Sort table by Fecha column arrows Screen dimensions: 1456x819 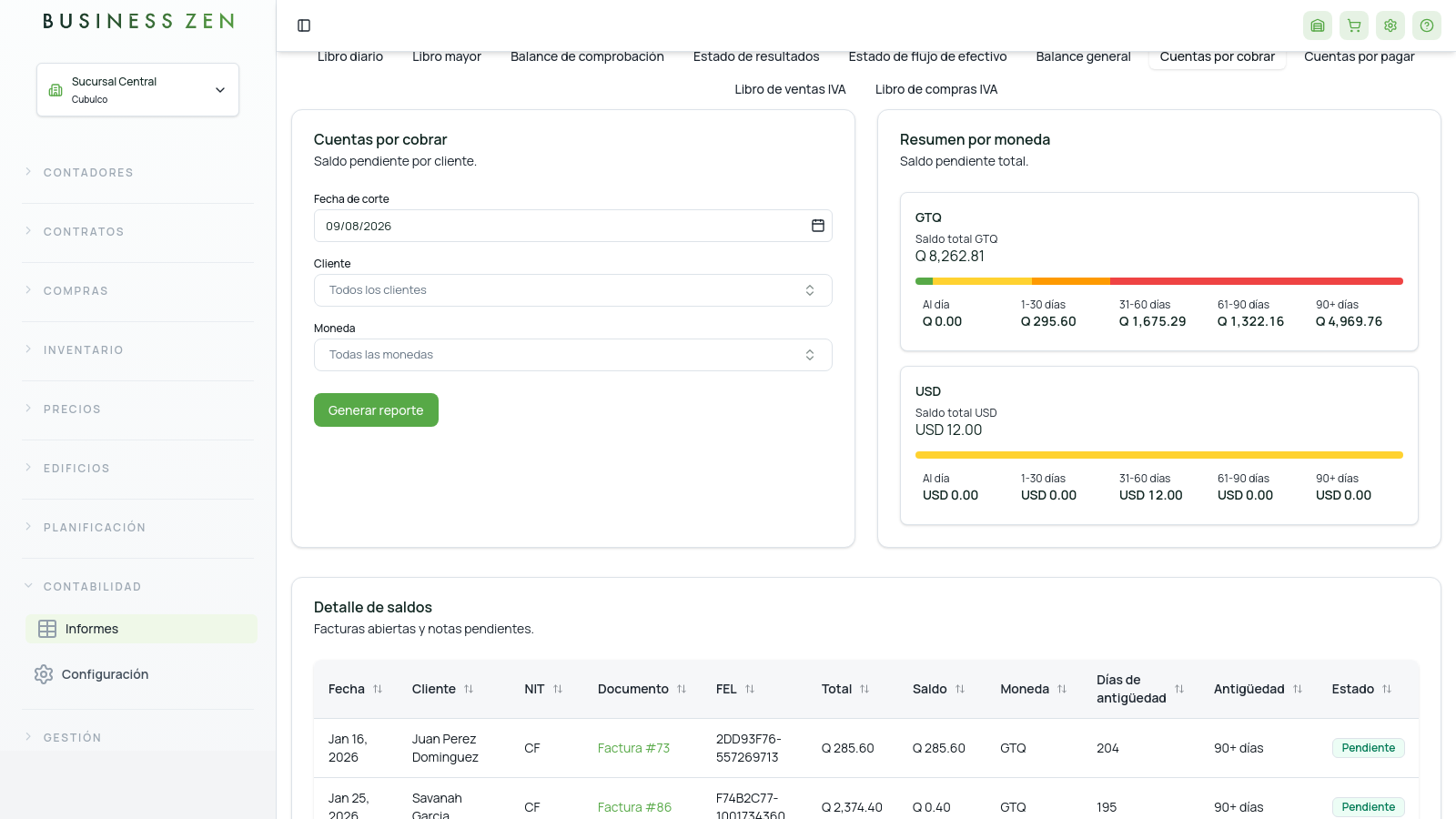[x=378, y=689]
